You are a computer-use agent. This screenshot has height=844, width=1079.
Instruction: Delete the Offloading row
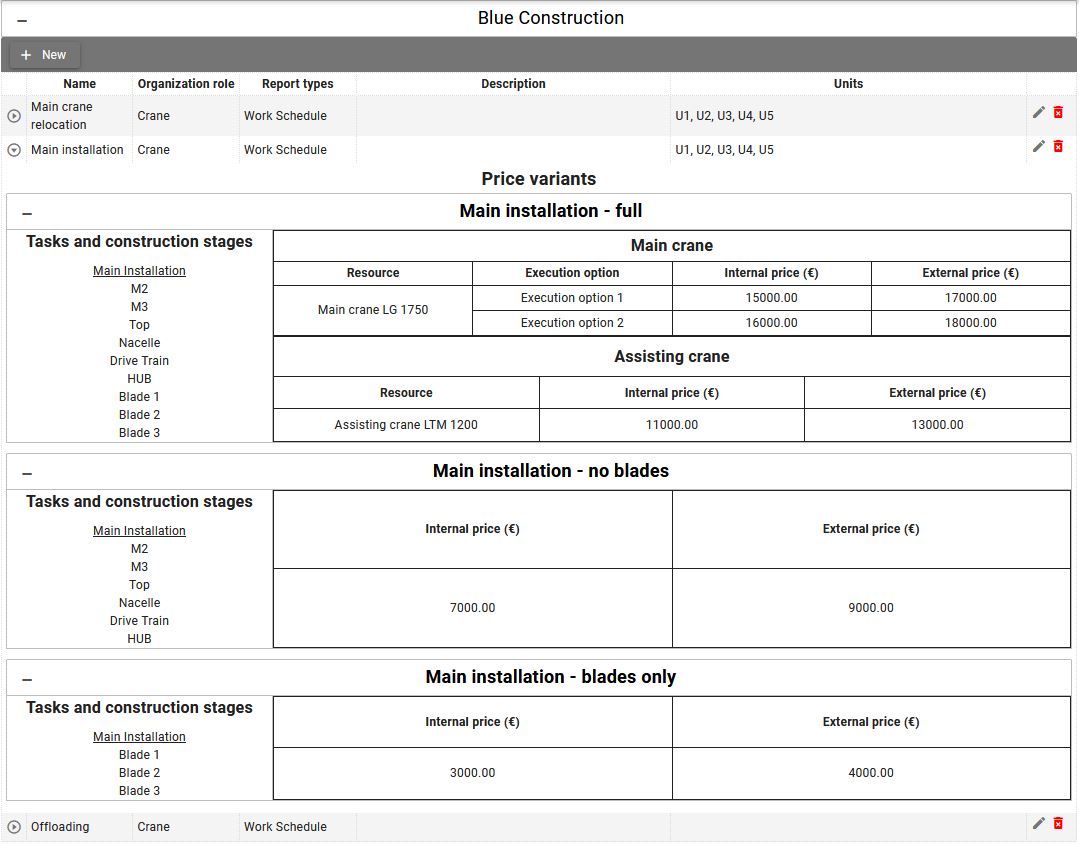(1058, 823)
